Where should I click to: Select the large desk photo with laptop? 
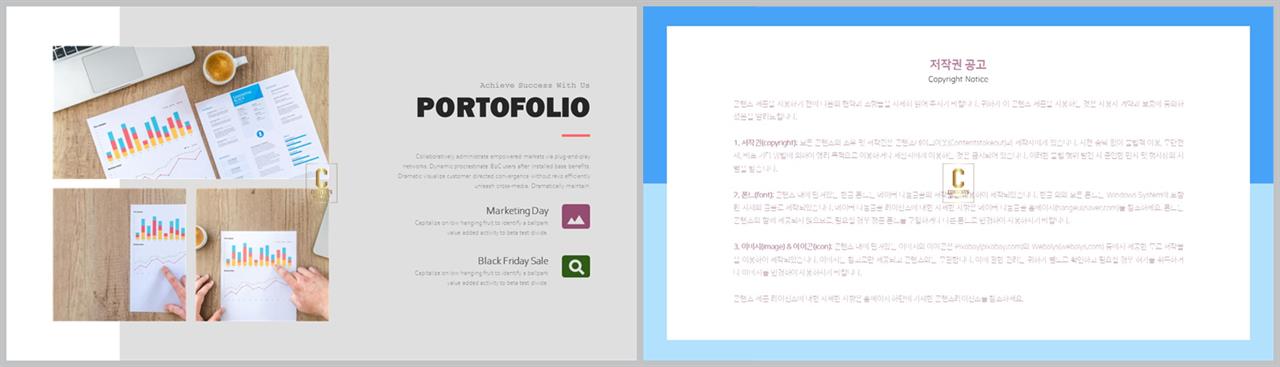coord(191,113)
